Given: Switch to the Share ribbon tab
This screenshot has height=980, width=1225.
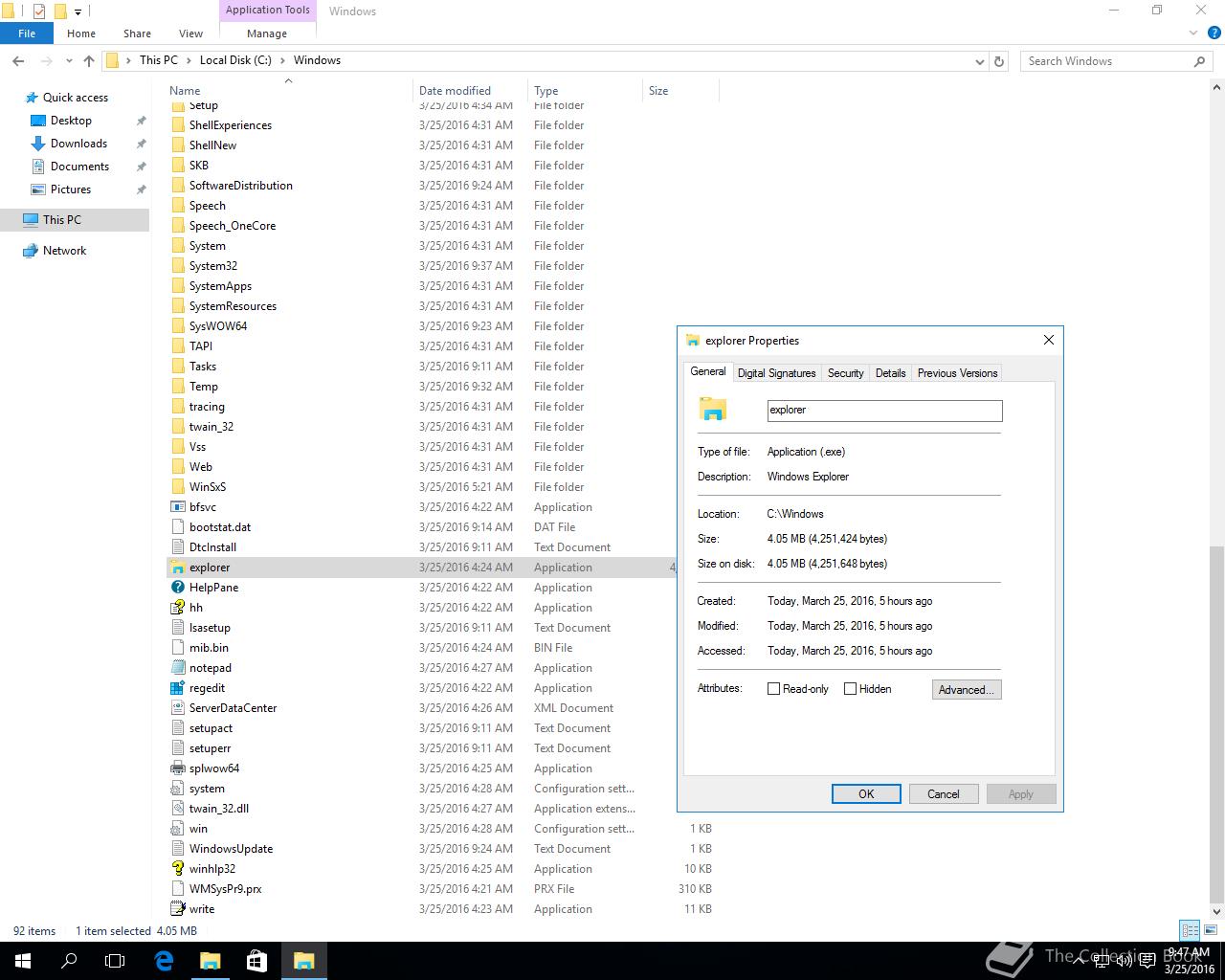Looking at the screenshot, I should 137,33.
